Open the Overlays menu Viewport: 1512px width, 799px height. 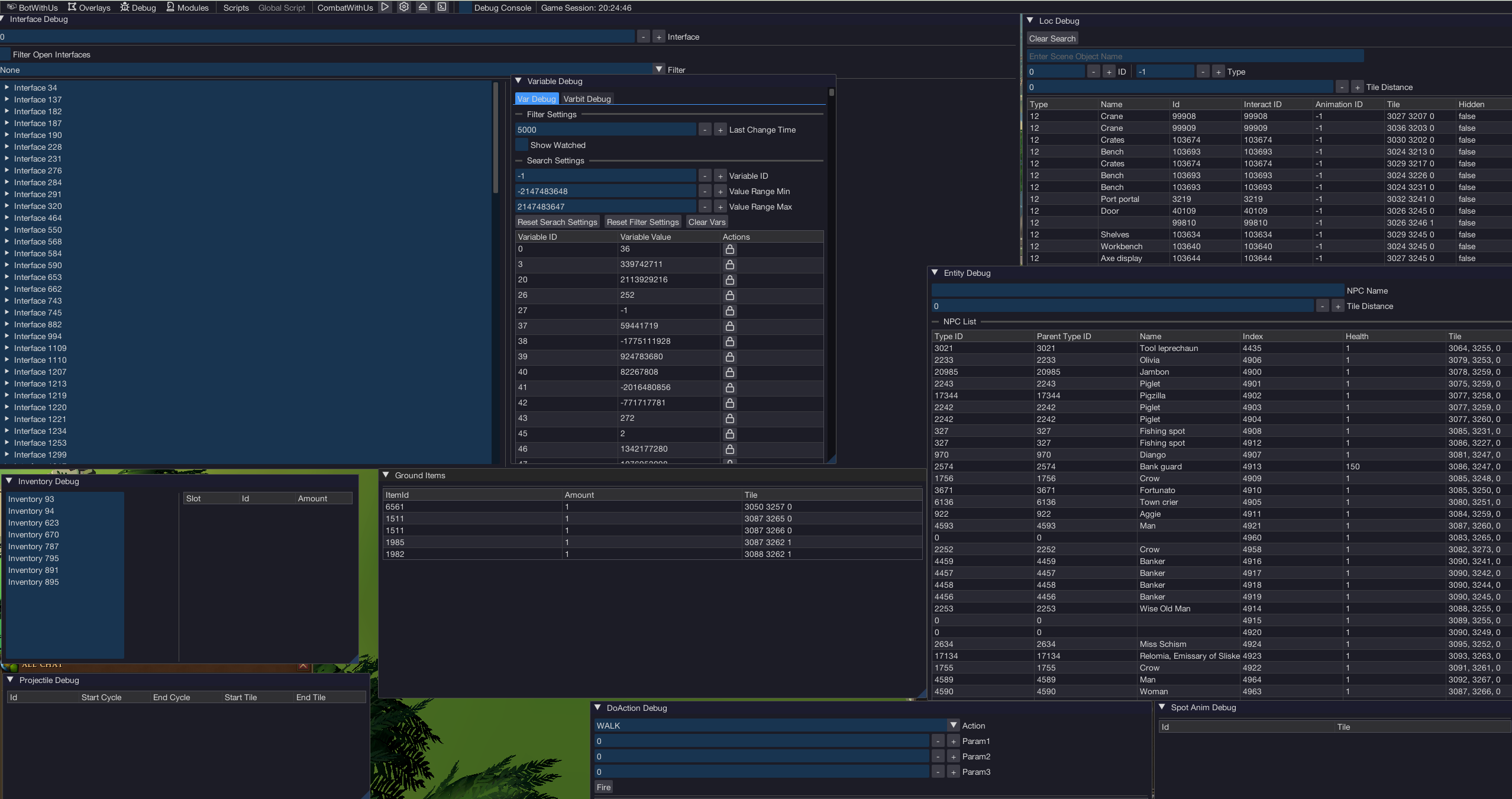(x=89, y=8)
